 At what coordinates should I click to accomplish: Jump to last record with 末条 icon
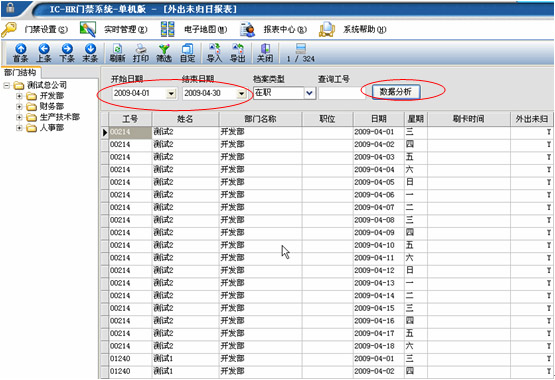pos(90,53)
